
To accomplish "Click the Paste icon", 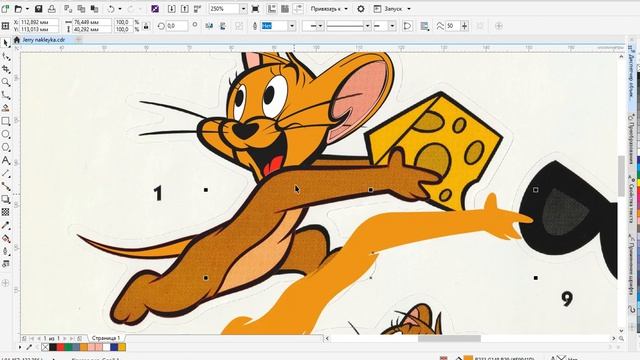I will 94,9.
